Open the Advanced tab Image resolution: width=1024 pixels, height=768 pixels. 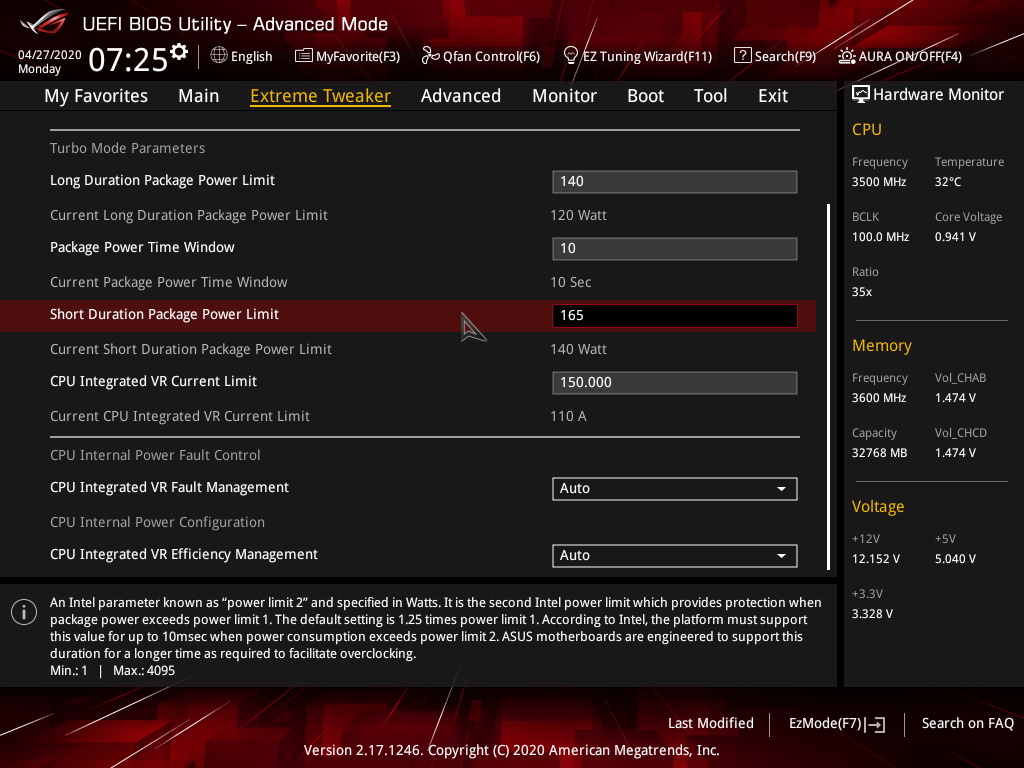tap(461, 96)
